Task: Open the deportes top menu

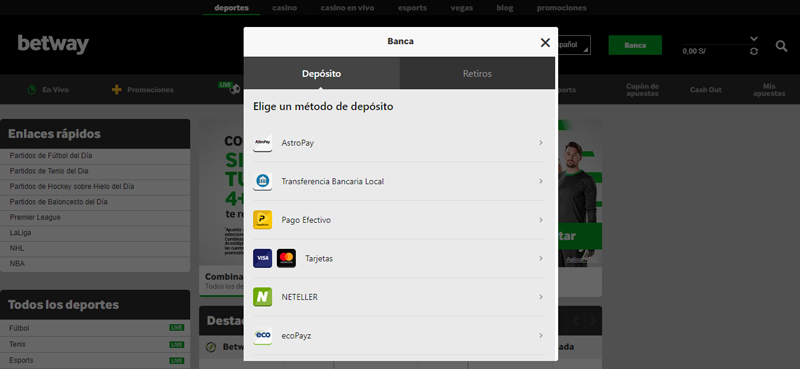Action: pos(232,8)
